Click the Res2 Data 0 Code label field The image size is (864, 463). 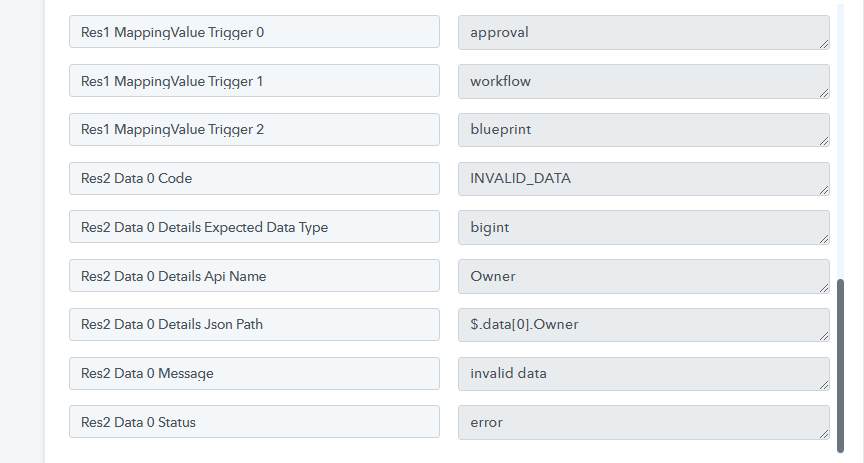point(254,178)
